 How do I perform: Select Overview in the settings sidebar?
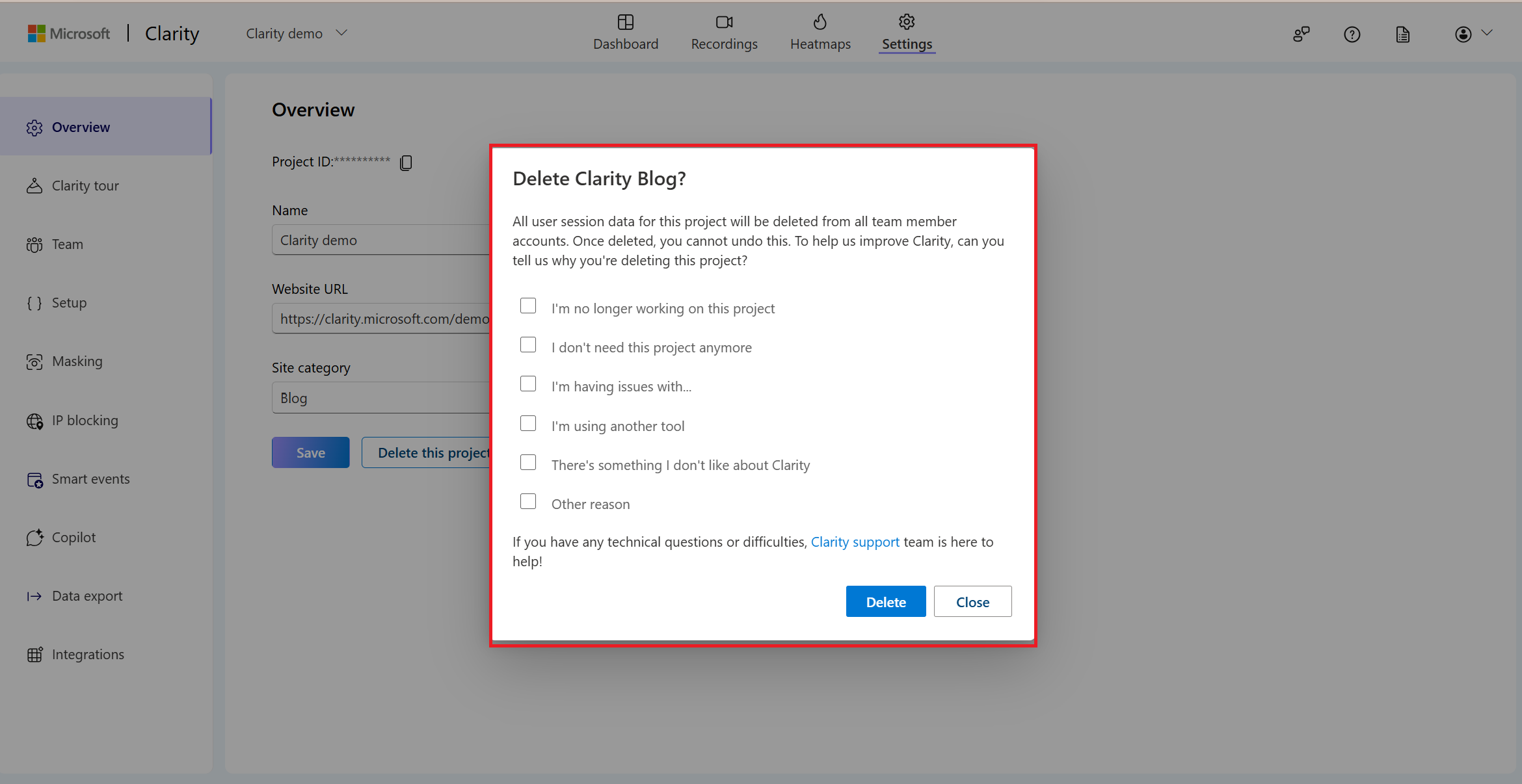click(105, 126)
